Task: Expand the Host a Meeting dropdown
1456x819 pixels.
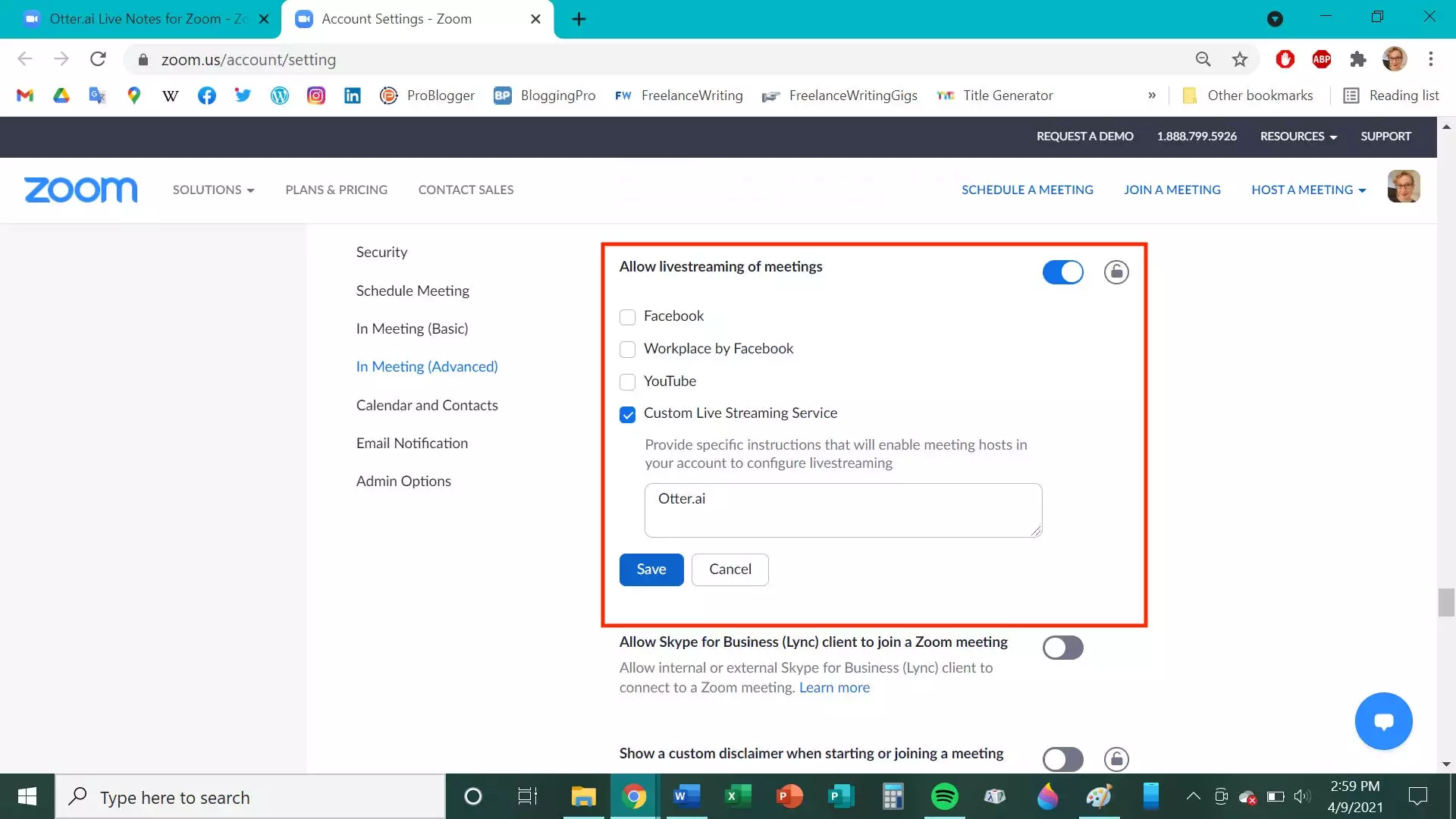Action: pos(1309,190)
